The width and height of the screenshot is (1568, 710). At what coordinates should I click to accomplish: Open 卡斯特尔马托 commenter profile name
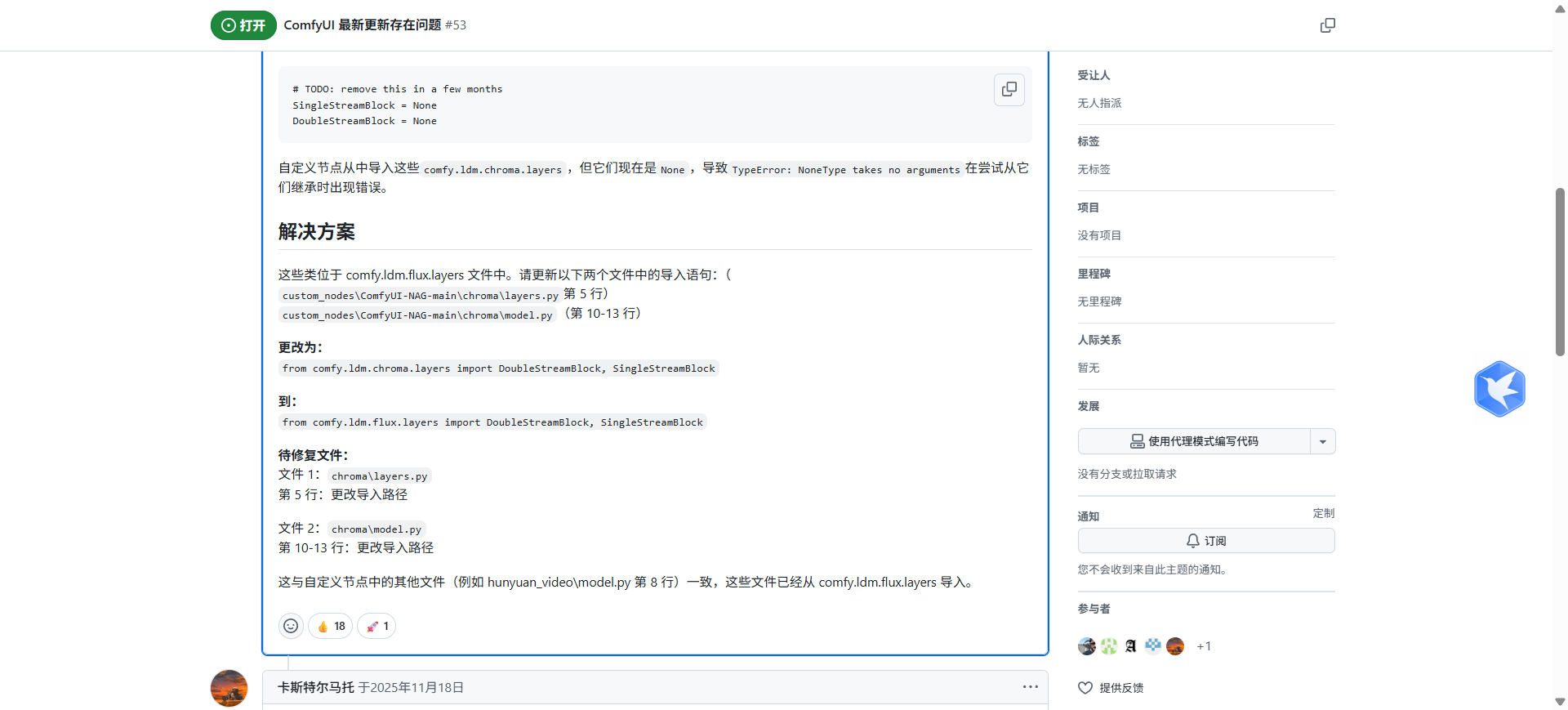[x=316, y=687]
